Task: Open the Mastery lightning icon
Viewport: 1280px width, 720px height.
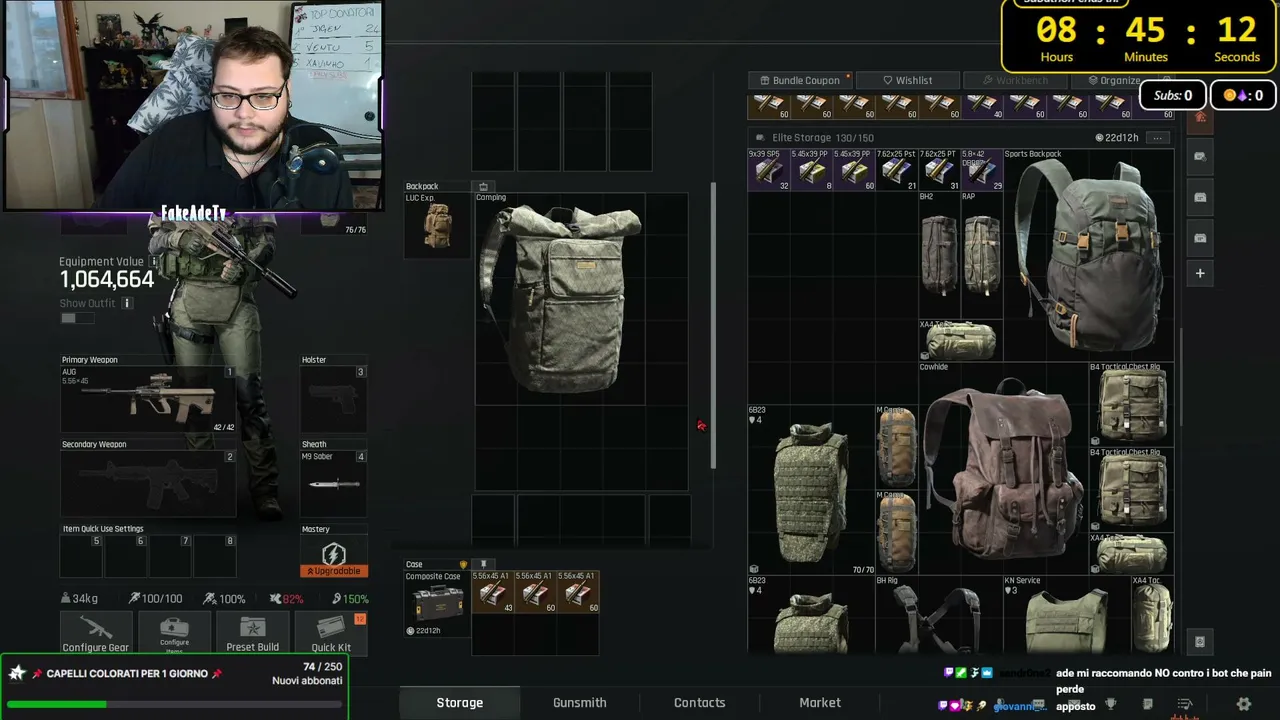Action: coord(333,553)
